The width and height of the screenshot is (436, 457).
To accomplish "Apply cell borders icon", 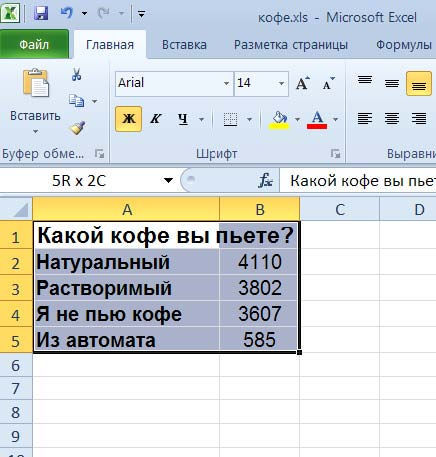I will (230, 119).
